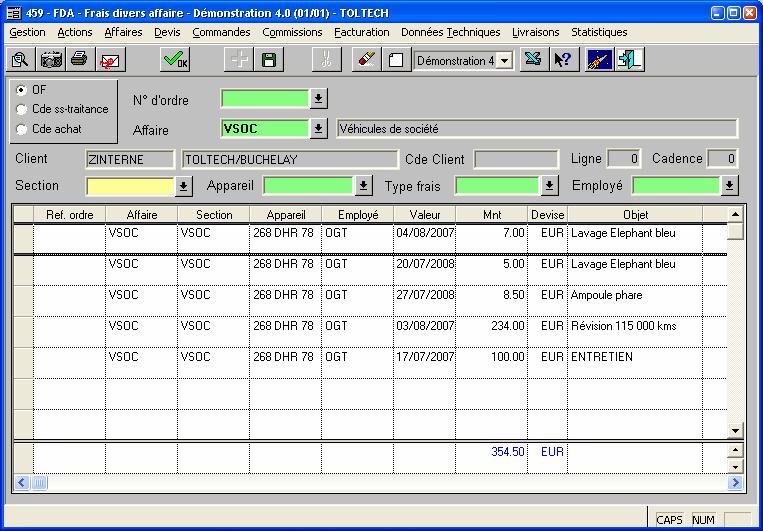Click the horizontal scrollbar thumb
This screenshot has width=763, height=531.
point(39,483)
